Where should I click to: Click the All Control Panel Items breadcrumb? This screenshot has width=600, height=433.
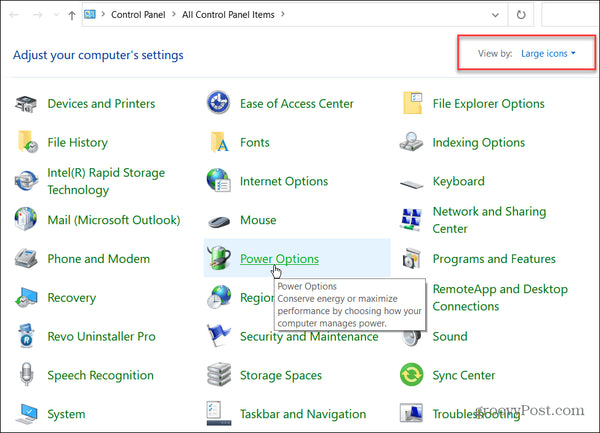click(228, 15)
